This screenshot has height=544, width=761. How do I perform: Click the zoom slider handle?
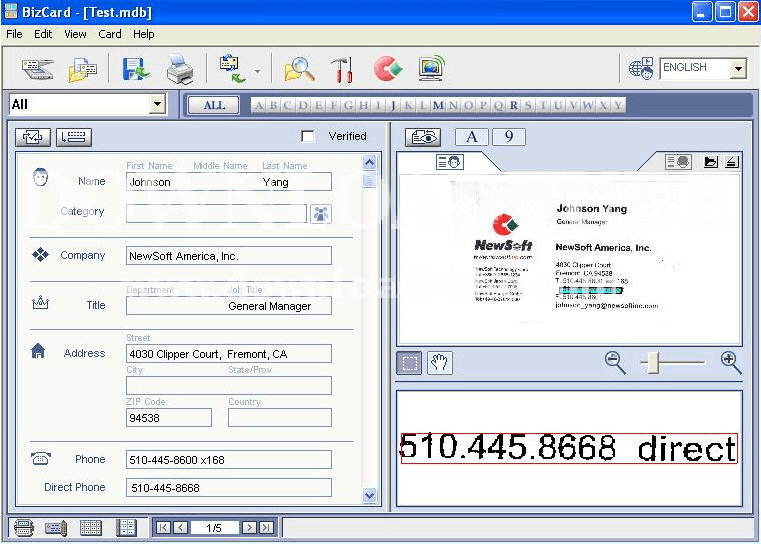[x=653, y=363]
